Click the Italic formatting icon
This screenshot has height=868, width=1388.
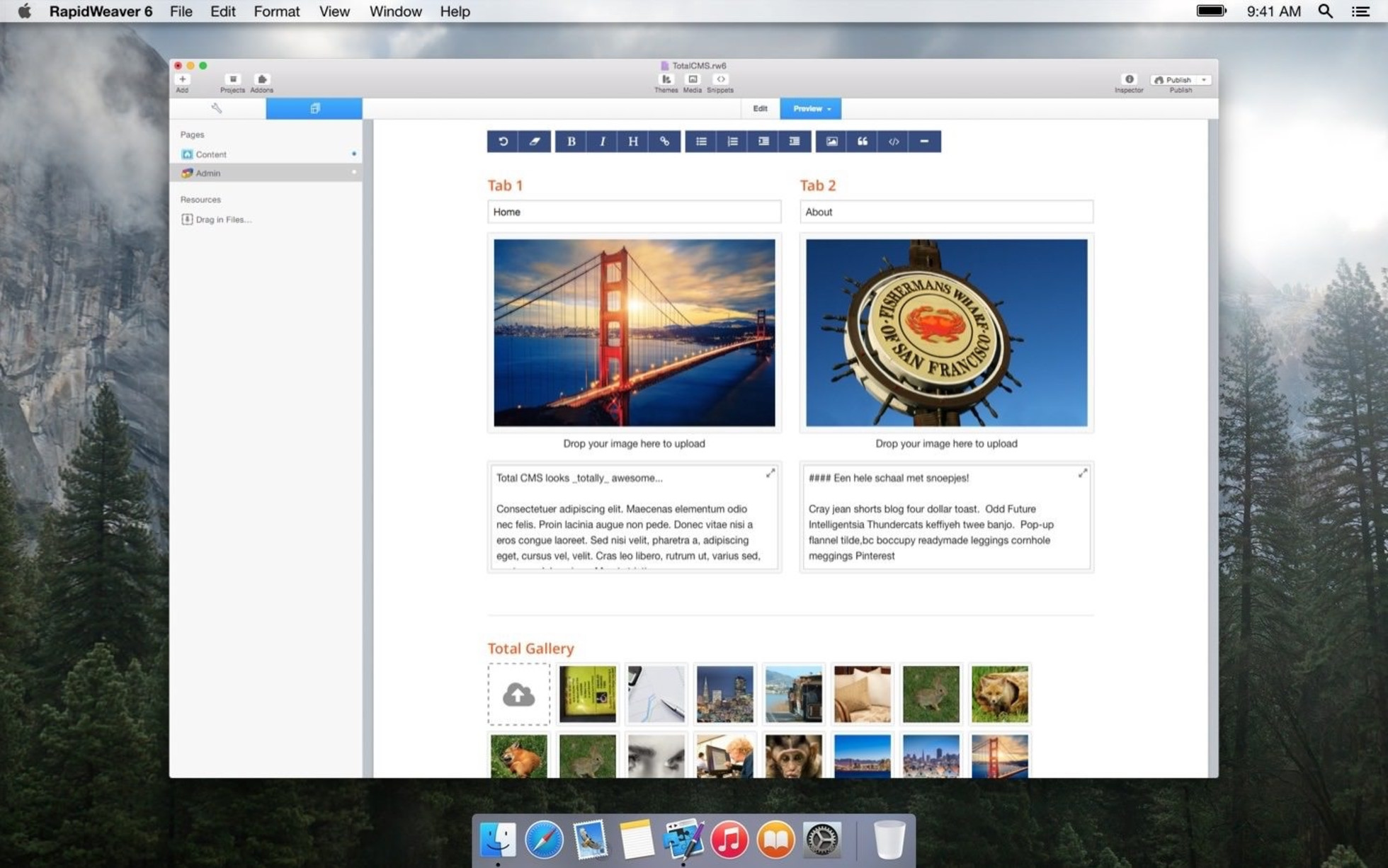pyautogui.click(x=602, y=141)
